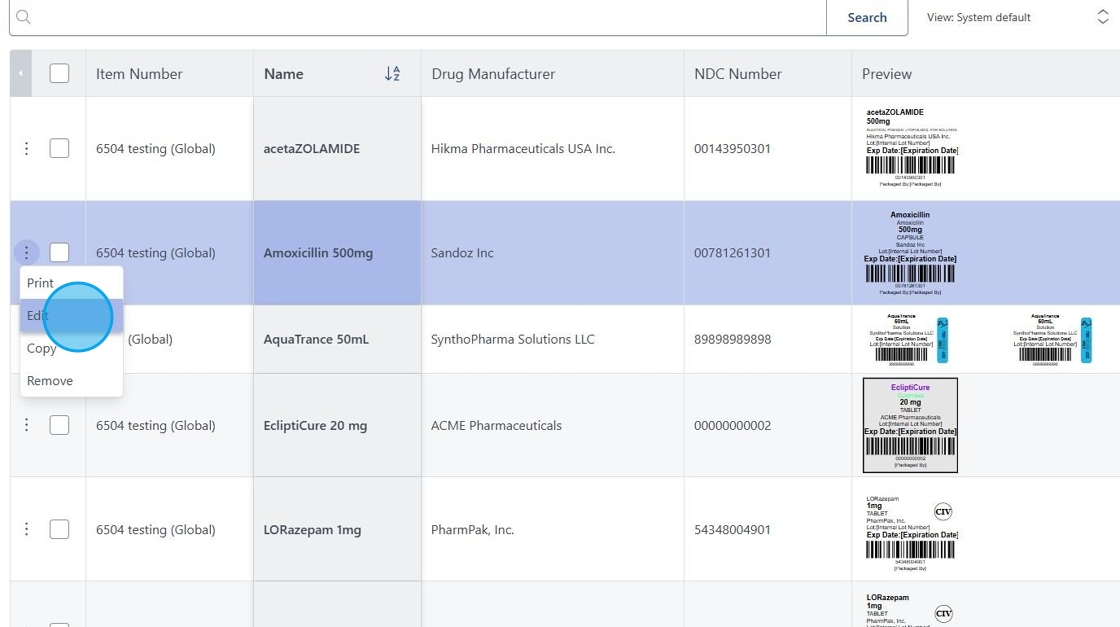This screenshot has height=627, width=1120.
Task: Click NDC number 00143950301
Action: (x=732, y=149)
